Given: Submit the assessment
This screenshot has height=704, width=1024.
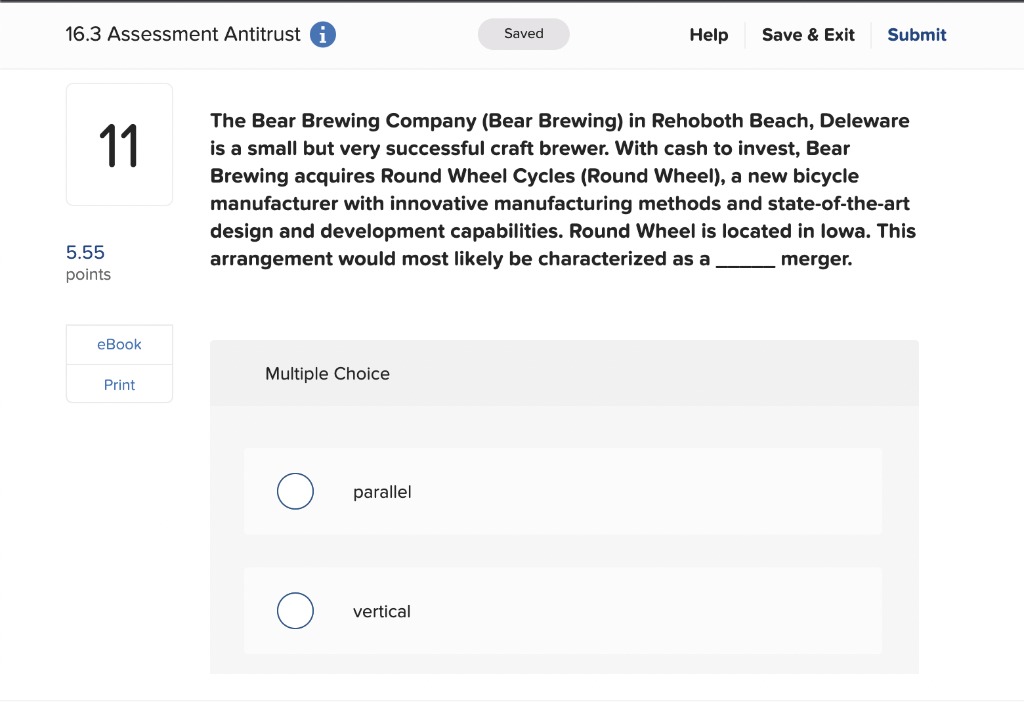Looking at the screenshot, I should coord(916,34).
